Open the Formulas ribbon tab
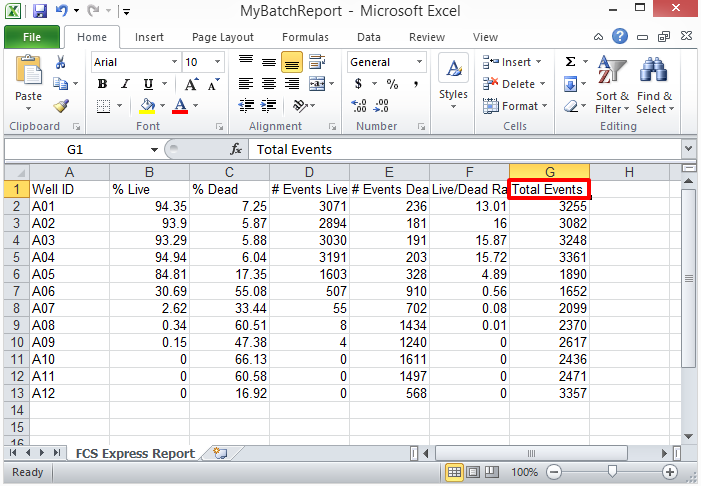 point(305,38)
